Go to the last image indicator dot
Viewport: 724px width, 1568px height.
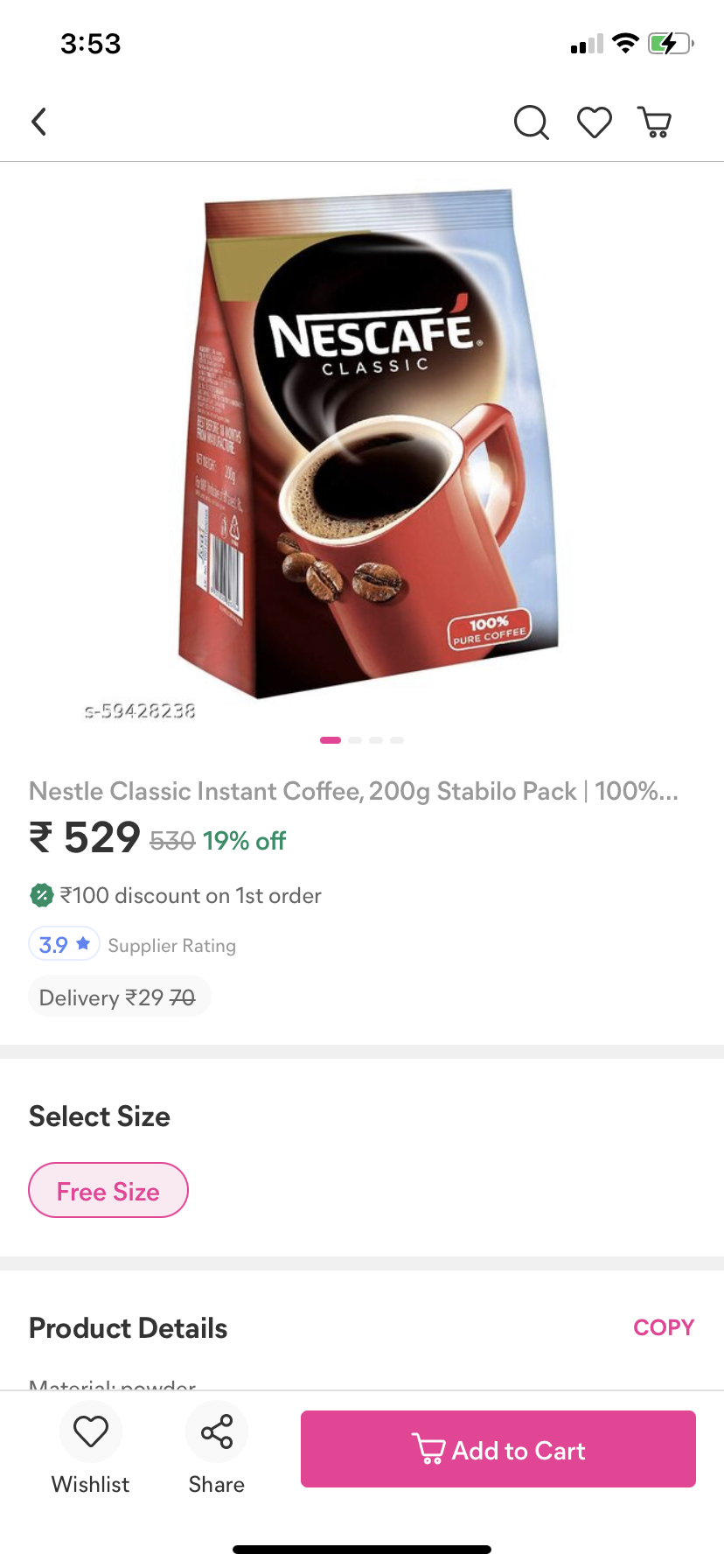[x=397, y=740]
